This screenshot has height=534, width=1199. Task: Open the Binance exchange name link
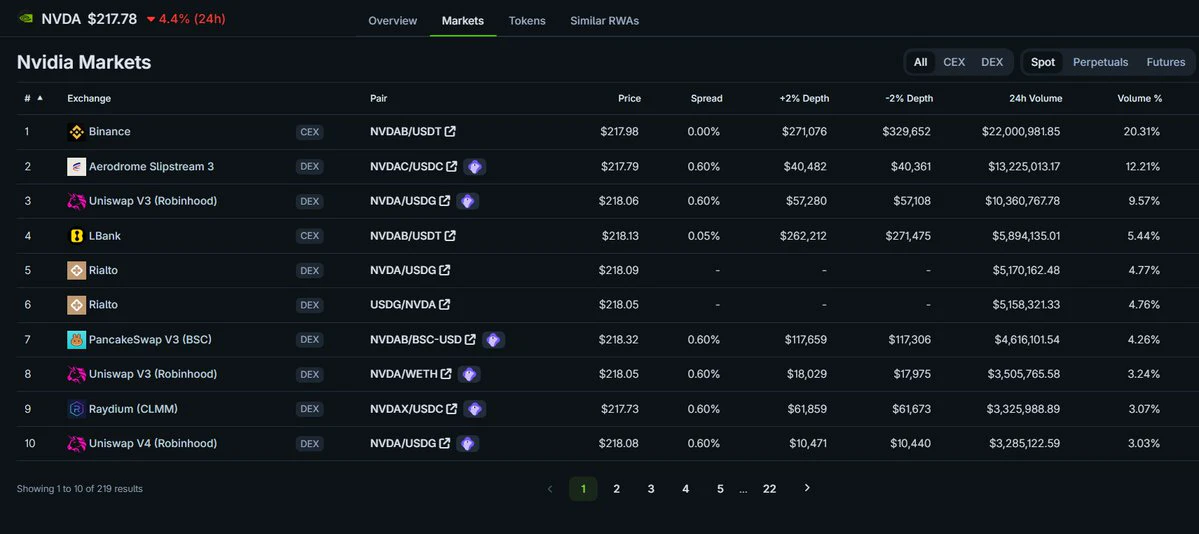click(109, 132)
